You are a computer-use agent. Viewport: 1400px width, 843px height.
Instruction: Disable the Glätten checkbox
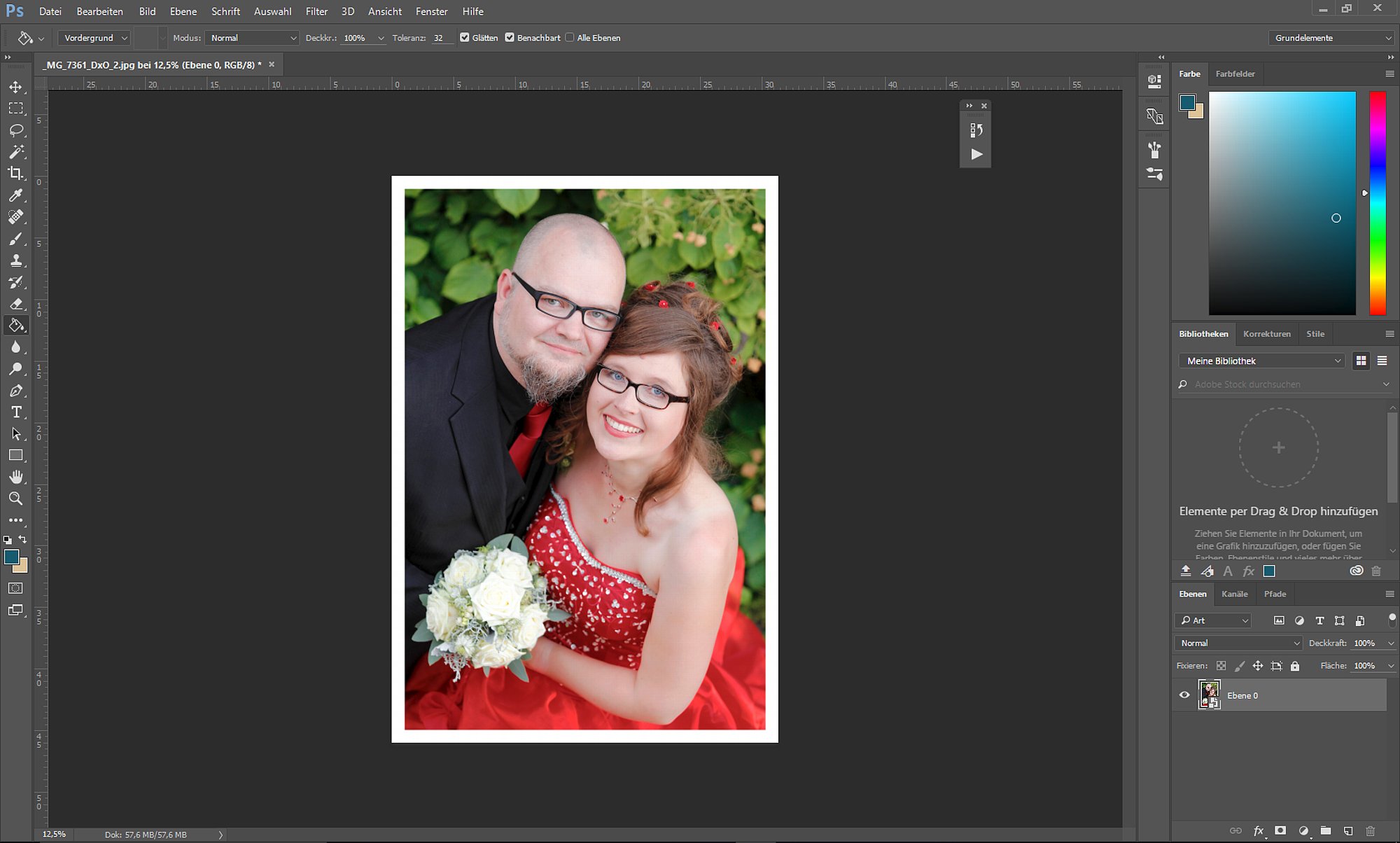[x=465, y=38]
